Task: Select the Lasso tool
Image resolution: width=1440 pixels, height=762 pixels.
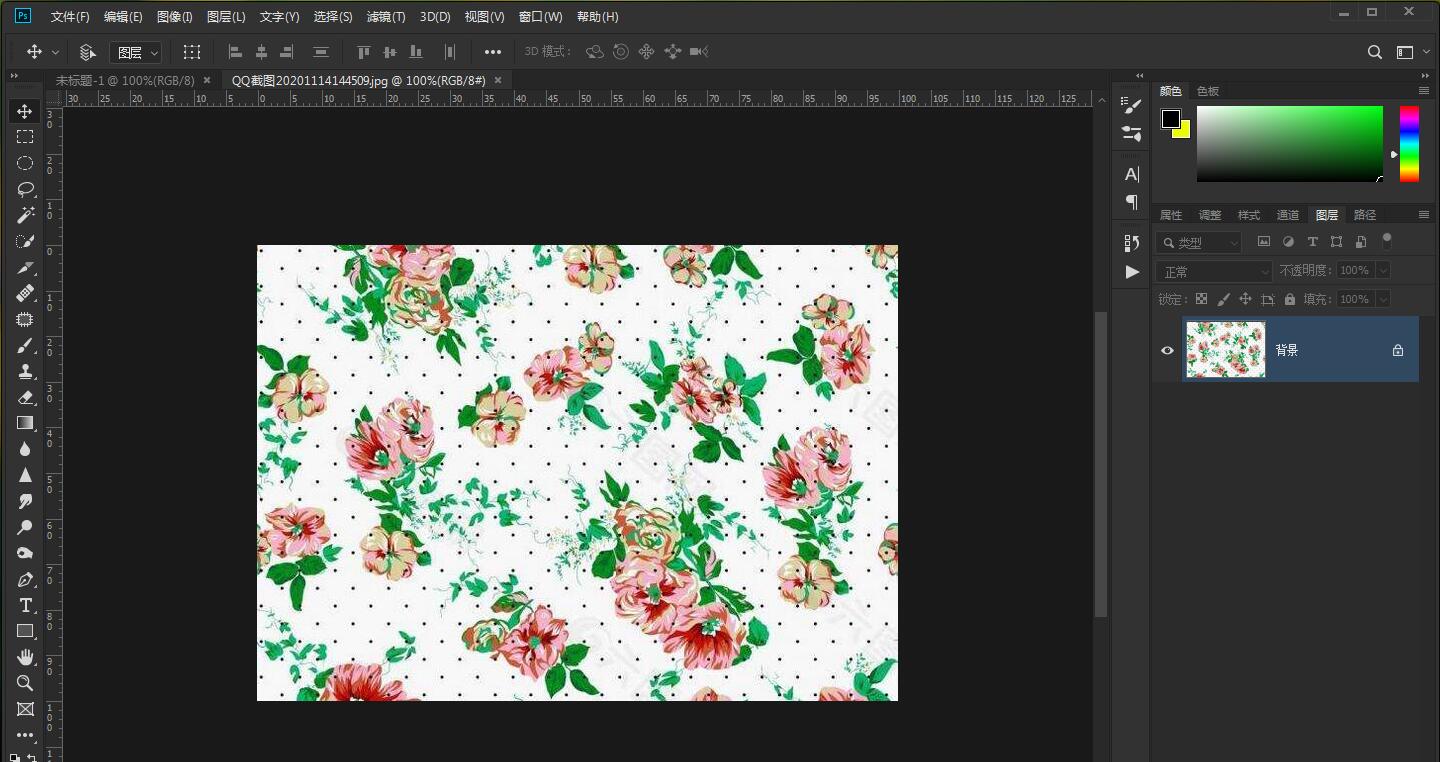Action: [25, 189]
